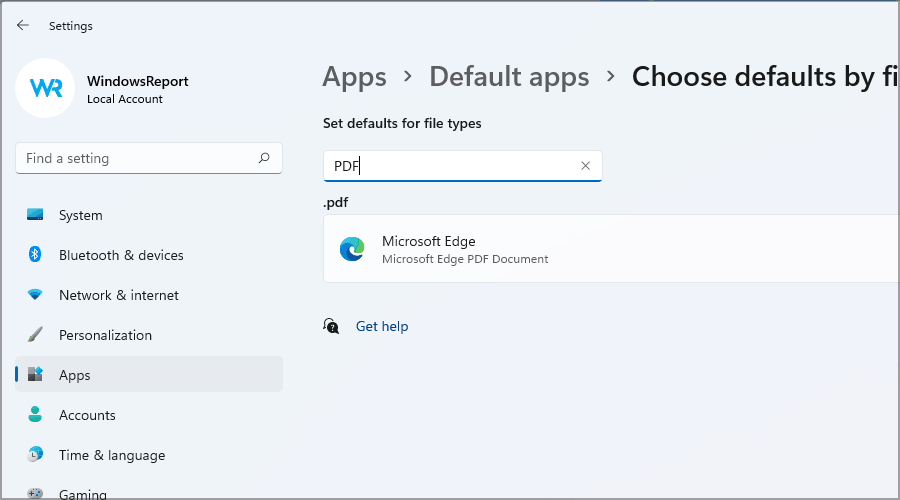Open Gaming settings
This screenshot has height=500, width=900.
tap(149, 493)
